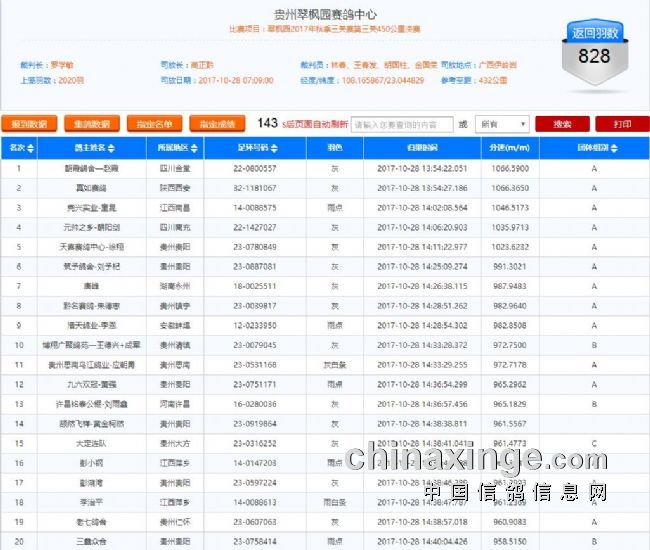Viewport: 650px width, 550px height.
Task: Click the 指定成绩 orange button
Action: 216,124
